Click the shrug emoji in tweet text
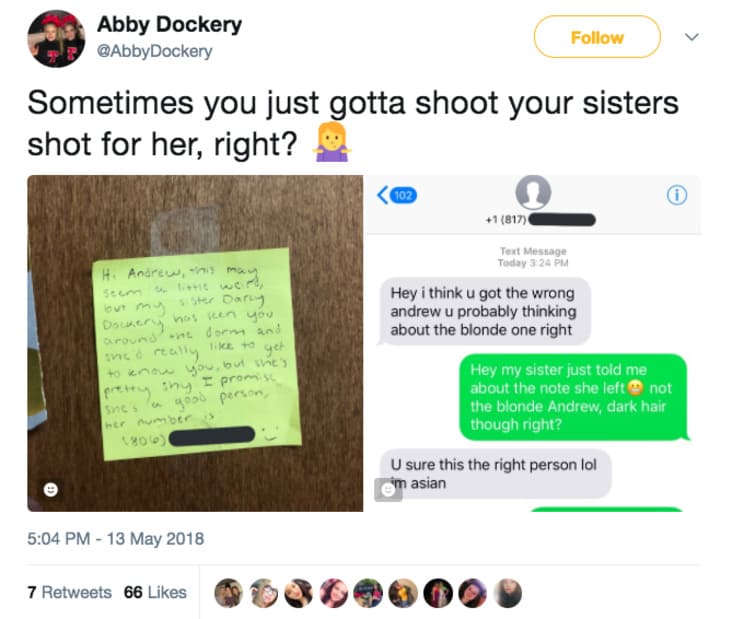The height and width of the screenshot is (619, 732). [x=332, y=142]
